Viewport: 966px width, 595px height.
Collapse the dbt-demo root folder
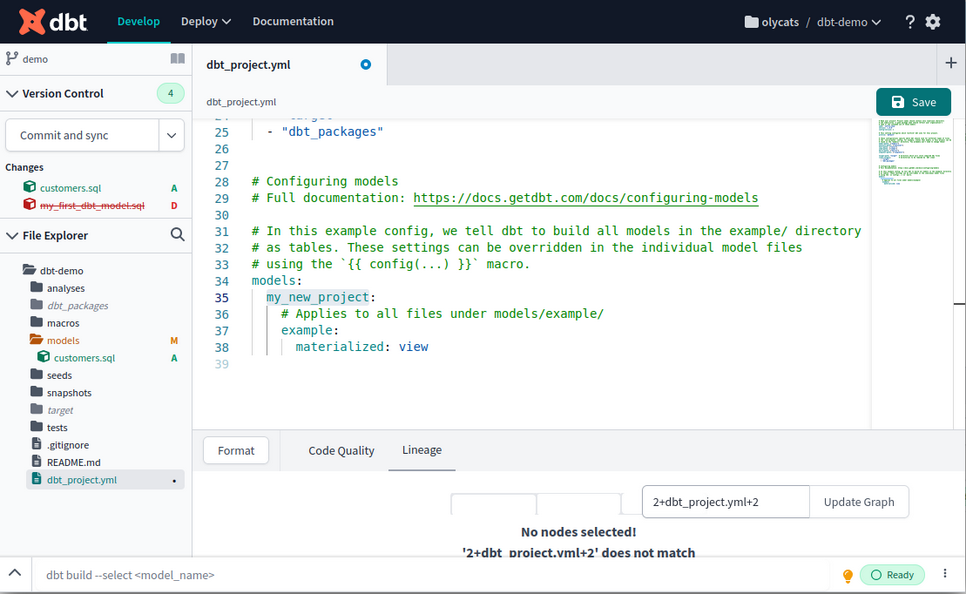point(29,269)
